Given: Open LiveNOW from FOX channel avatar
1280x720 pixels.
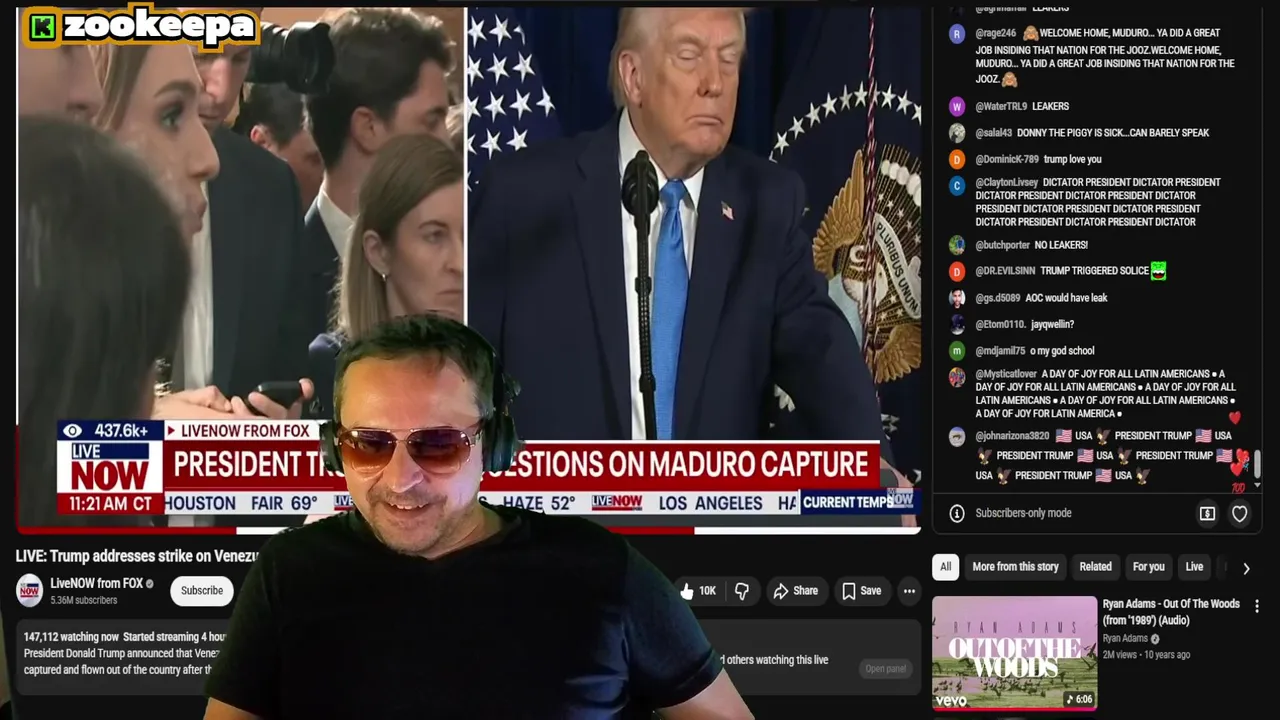Looking at the screenshot, I should pyautogui.click(x=29, y=590).
